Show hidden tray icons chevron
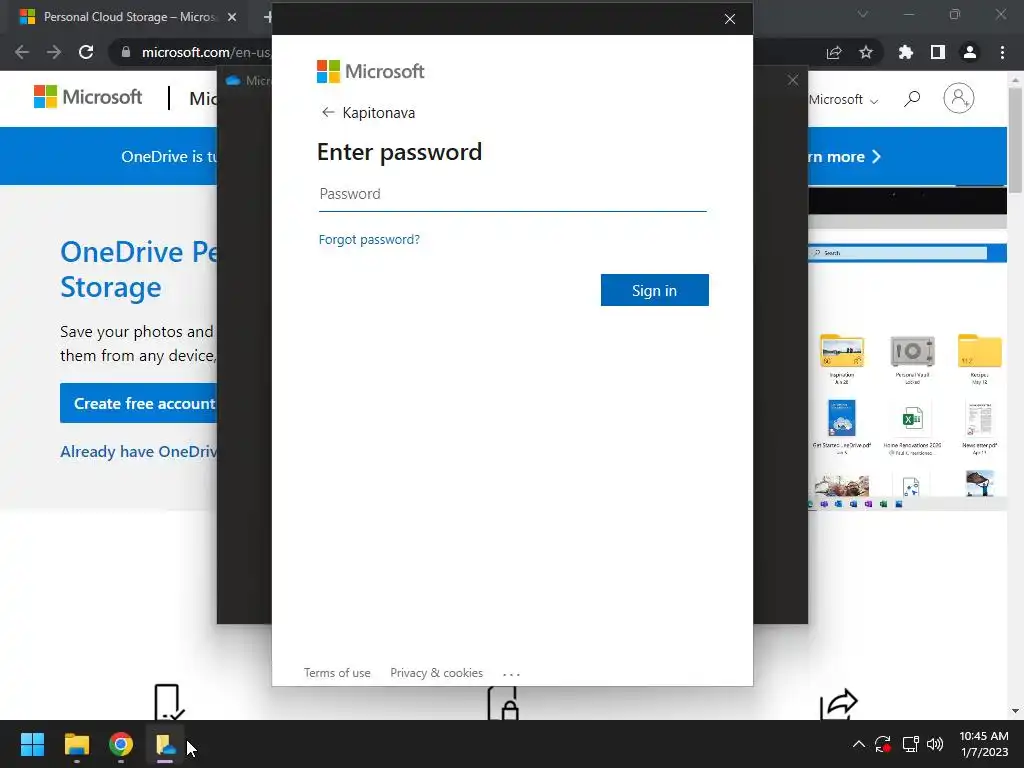The height and width of the screenshot is (768, 1024). pos(859,744)
